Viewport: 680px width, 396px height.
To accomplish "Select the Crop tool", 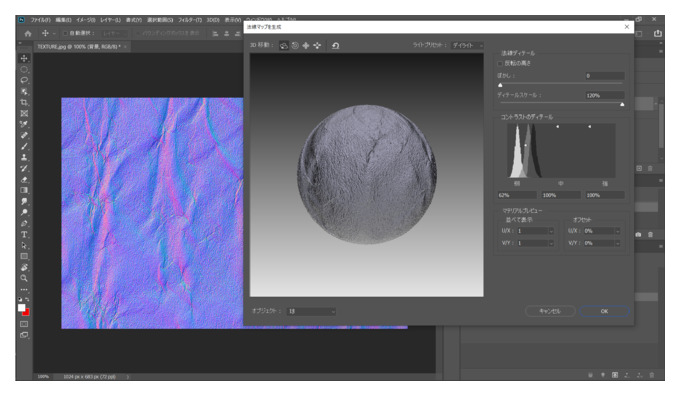I will click(x=24, y=102).
